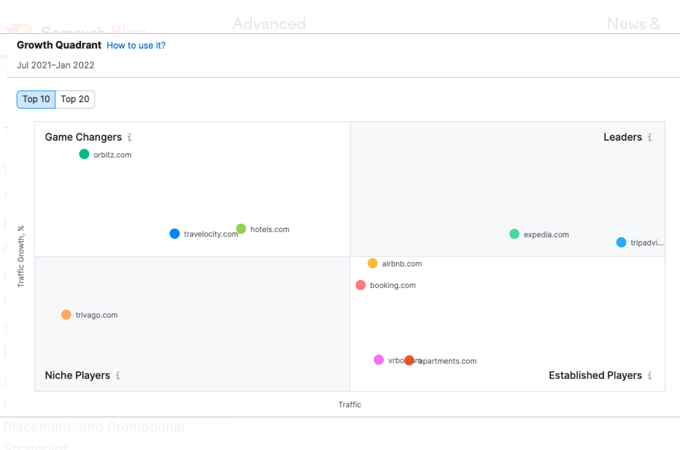This screenshot has height=450, width=680.
Task: Select the orbitz.com data point
Action: pos(84,154)
